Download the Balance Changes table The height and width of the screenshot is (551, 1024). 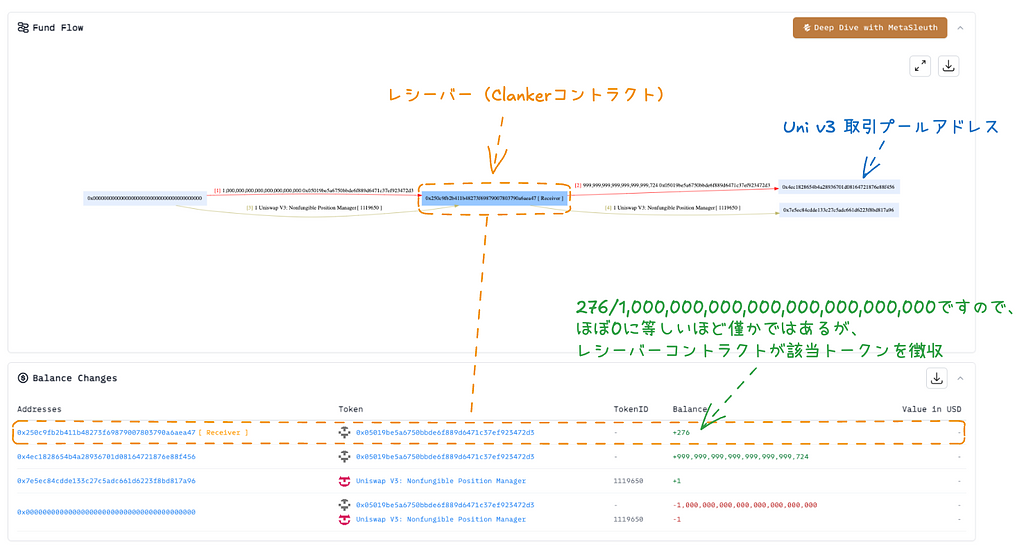pyautogui.click(x=937, y=378)
